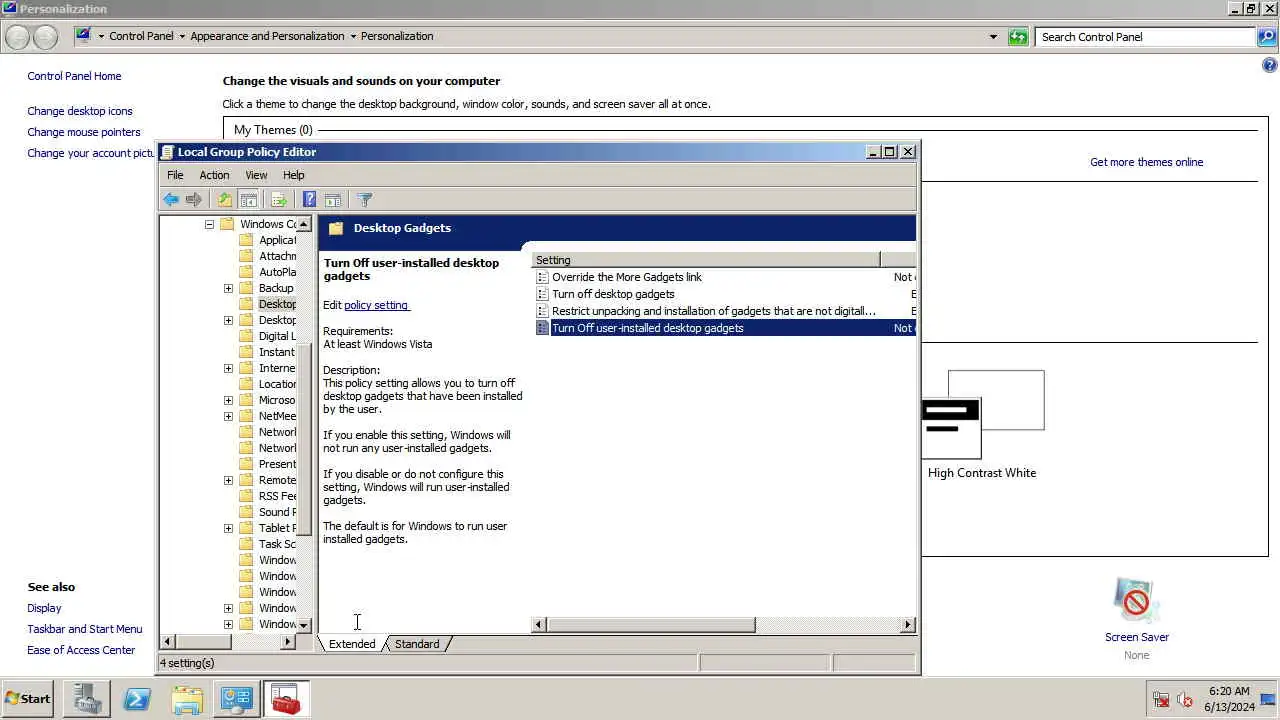Open the Help menu
The height and width of the screenshot is (720, 1280).
(x=293, y=175)
